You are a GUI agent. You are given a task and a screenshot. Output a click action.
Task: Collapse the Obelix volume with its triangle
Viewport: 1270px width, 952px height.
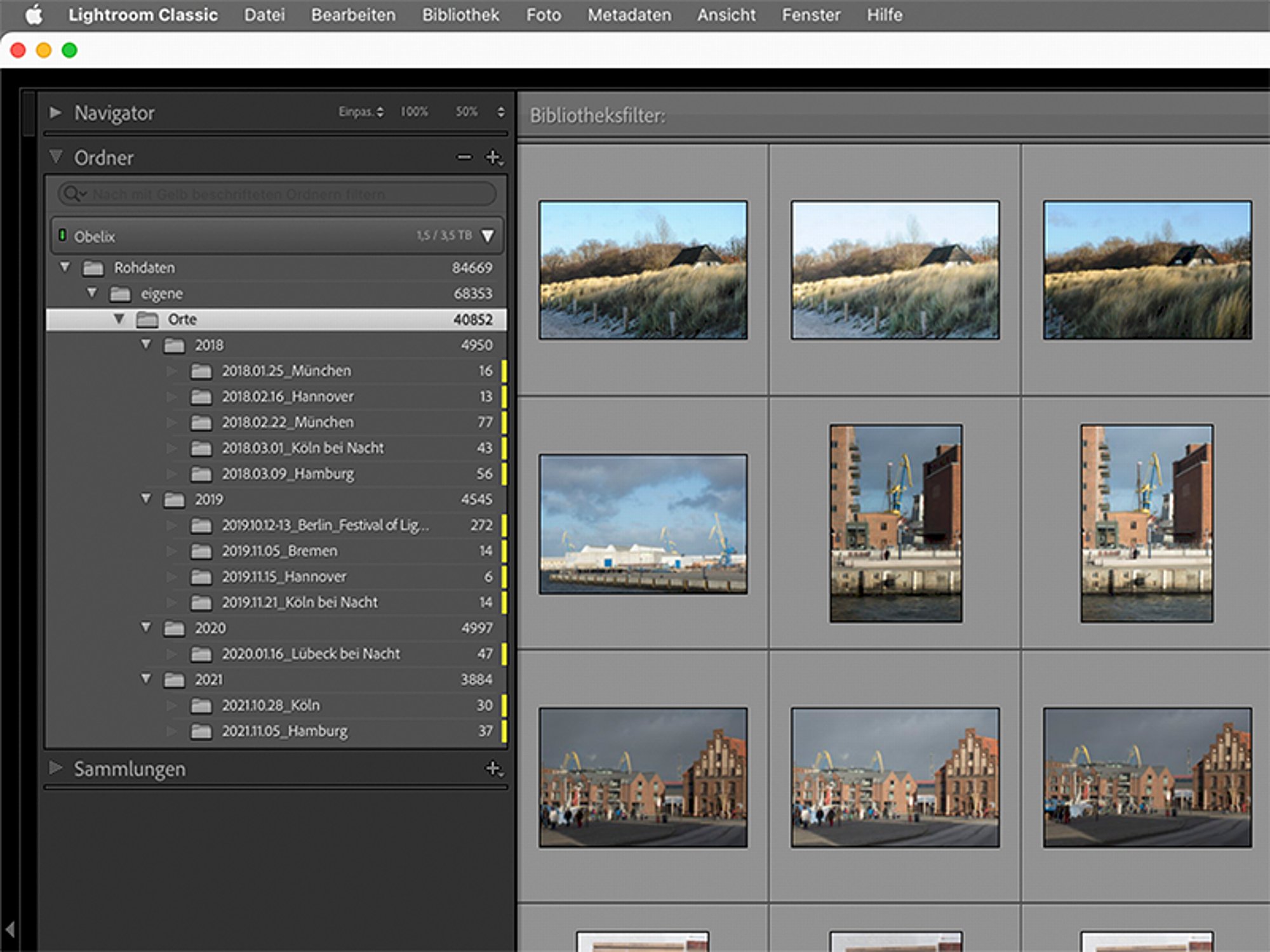tap(488, 236)
